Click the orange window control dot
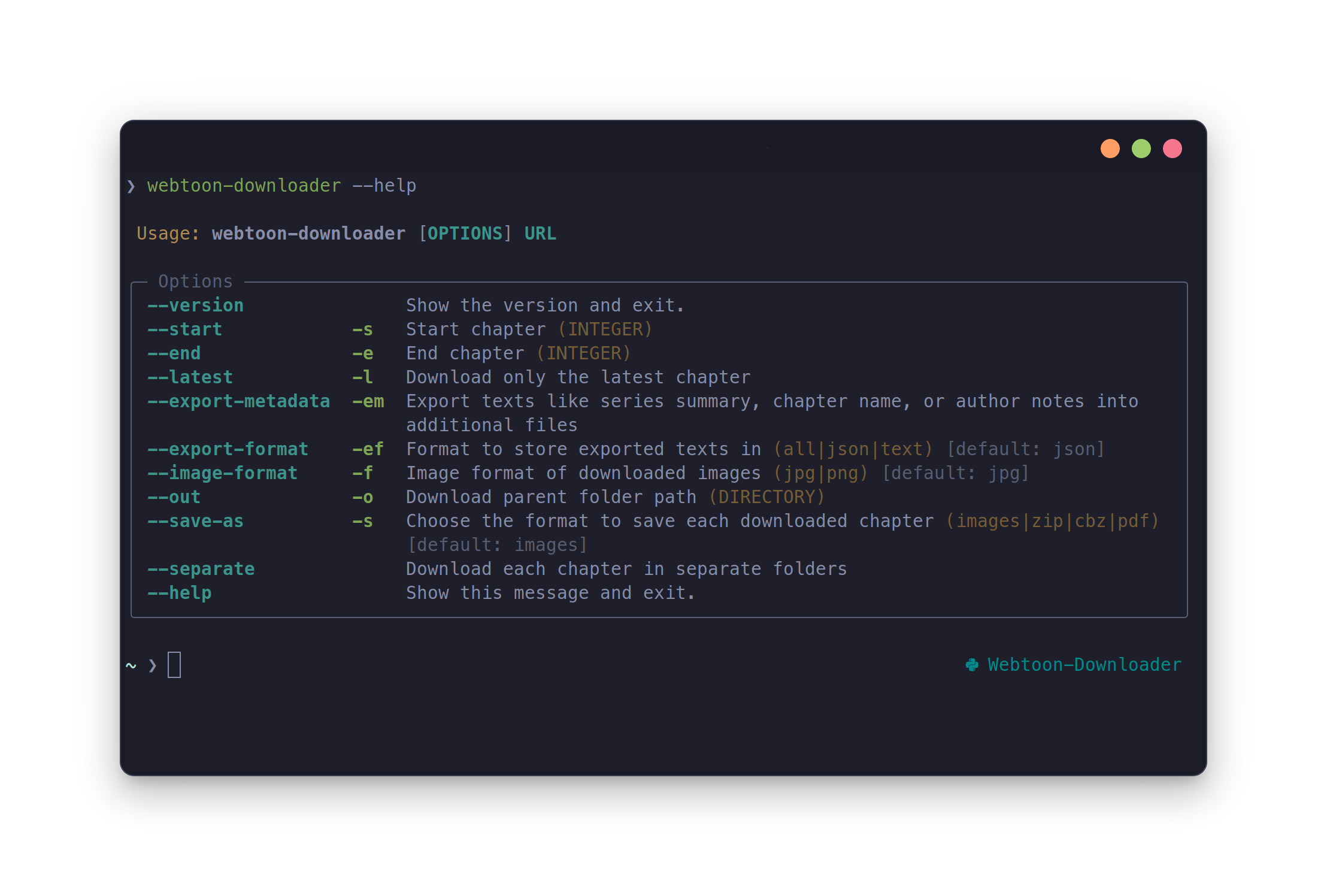 coord(1110,149)
